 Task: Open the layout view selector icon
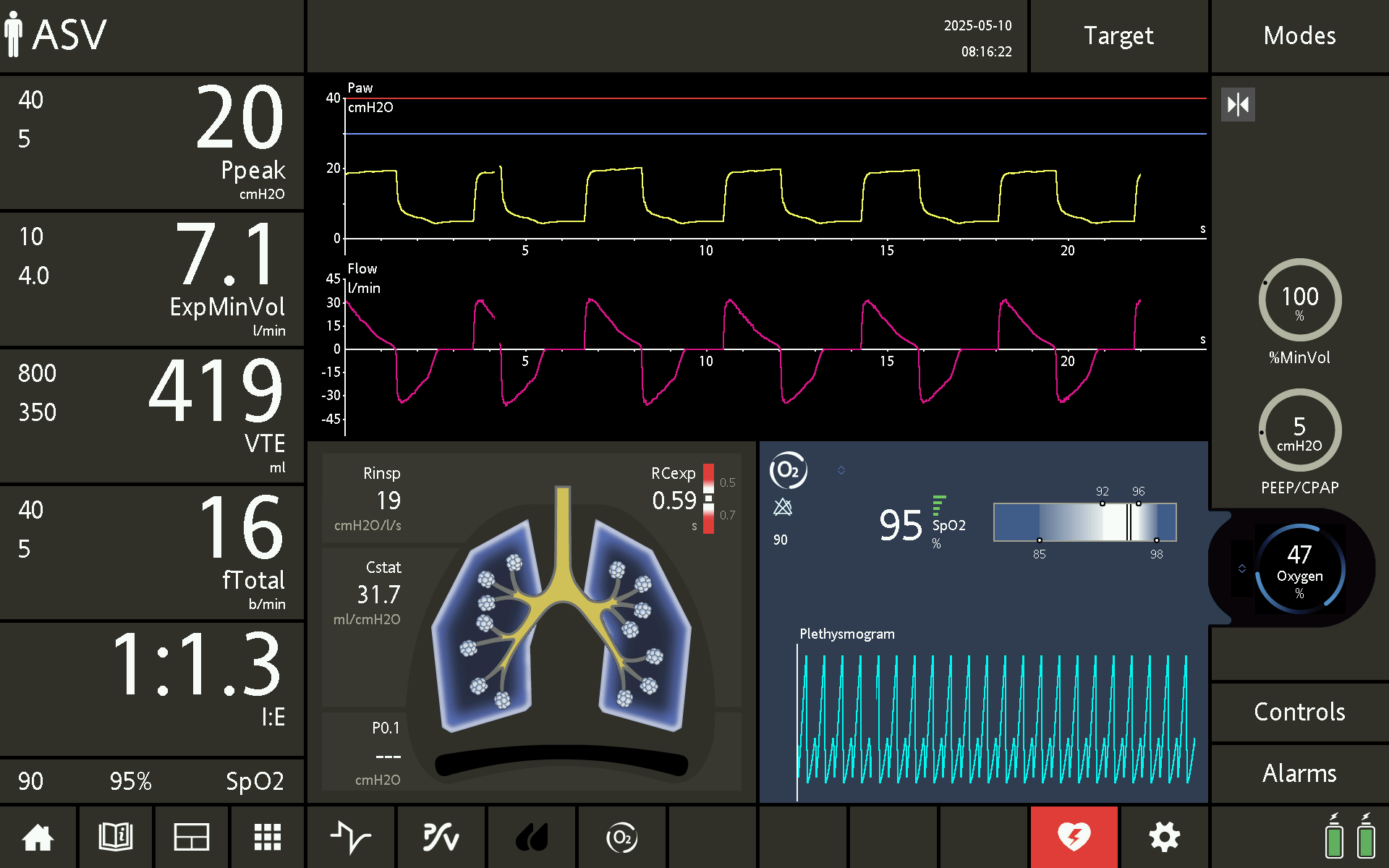[x=192, y=838]
